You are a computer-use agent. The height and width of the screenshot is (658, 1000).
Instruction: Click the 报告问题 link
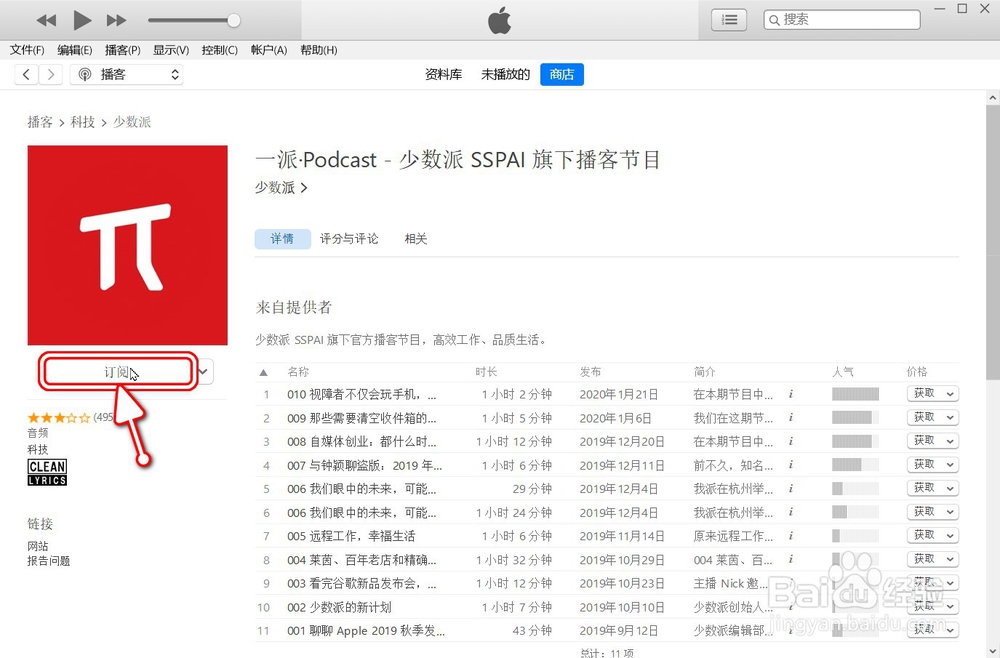point(48,561)
